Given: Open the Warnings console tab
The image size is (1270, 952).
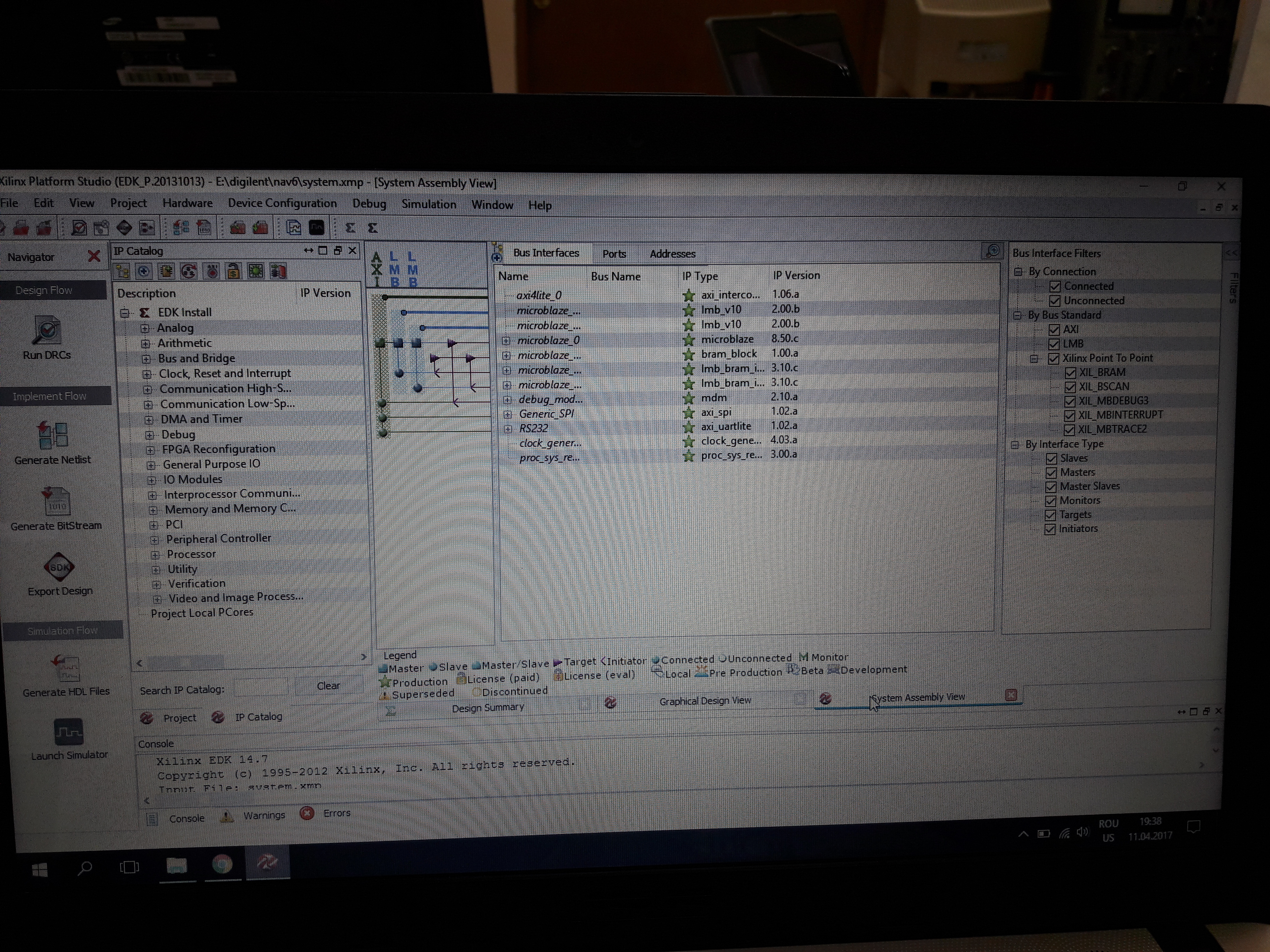Looking at the screenshot, I should [x=264, y=815].
